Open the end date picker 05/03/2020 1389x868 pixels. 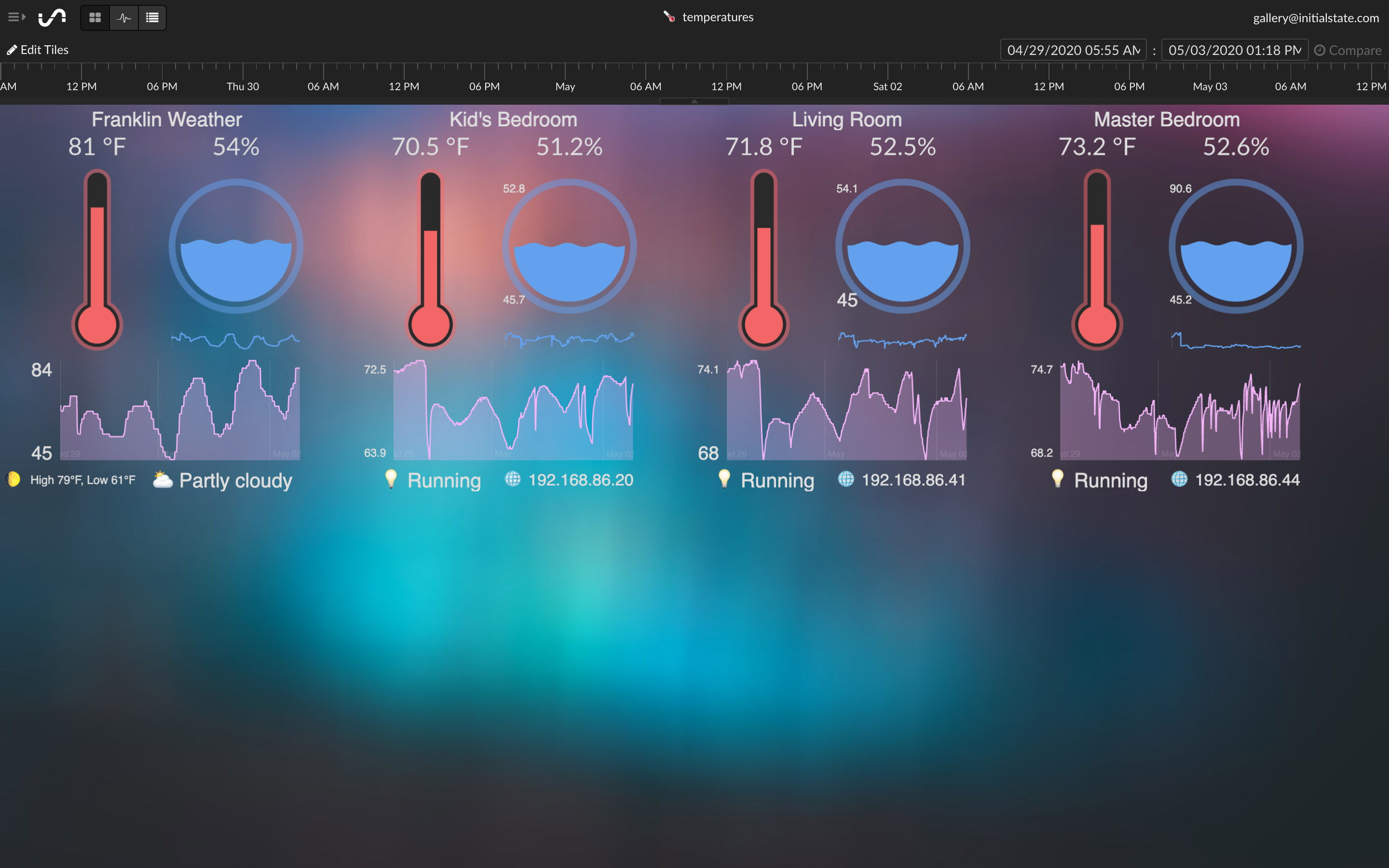click(x=1233, y=50)
